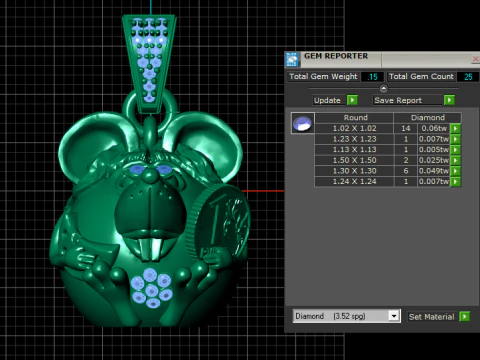Click the Diamond column header
480x360 pixels.
coord(428,118)
